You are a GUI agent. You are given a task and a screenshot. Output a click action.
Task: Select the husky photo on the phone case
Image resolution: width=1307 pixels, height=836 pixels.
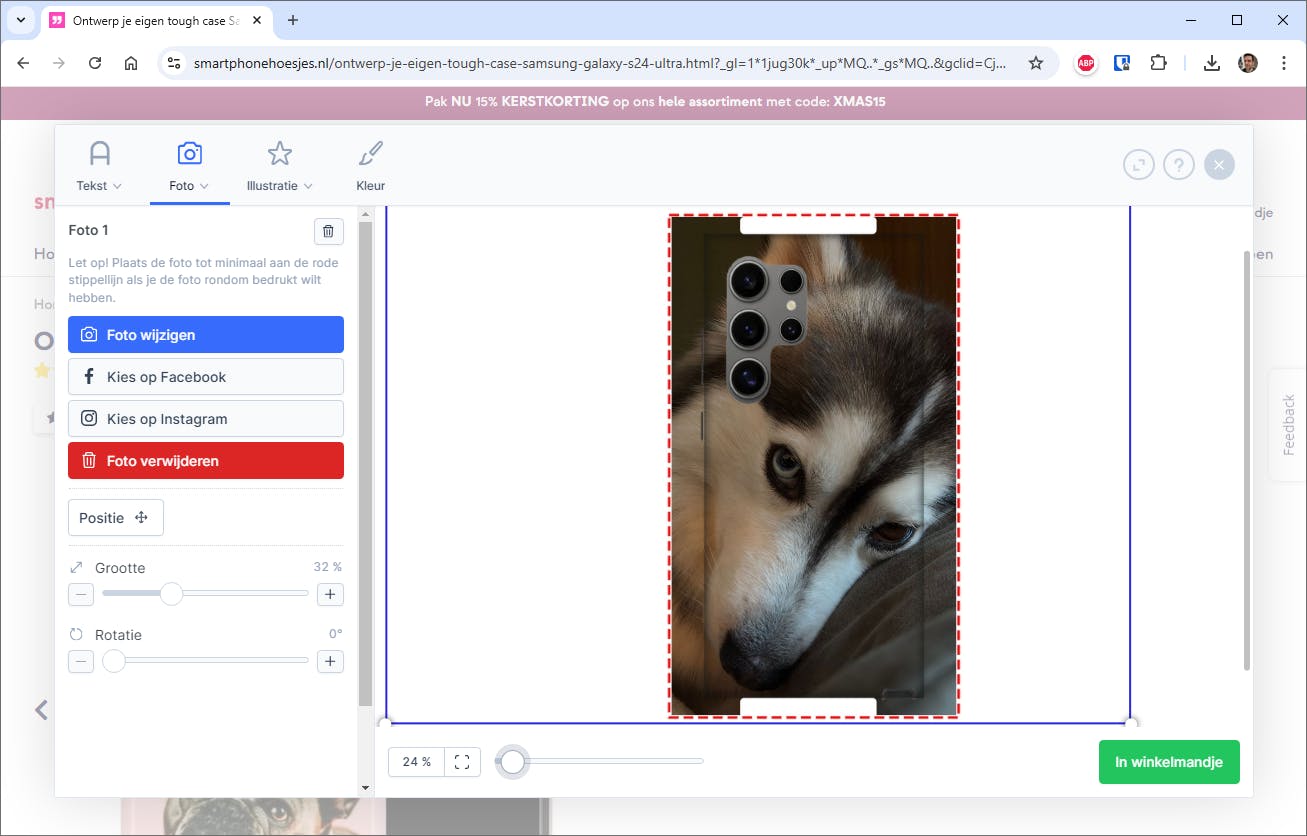click(x=813, y=466)
